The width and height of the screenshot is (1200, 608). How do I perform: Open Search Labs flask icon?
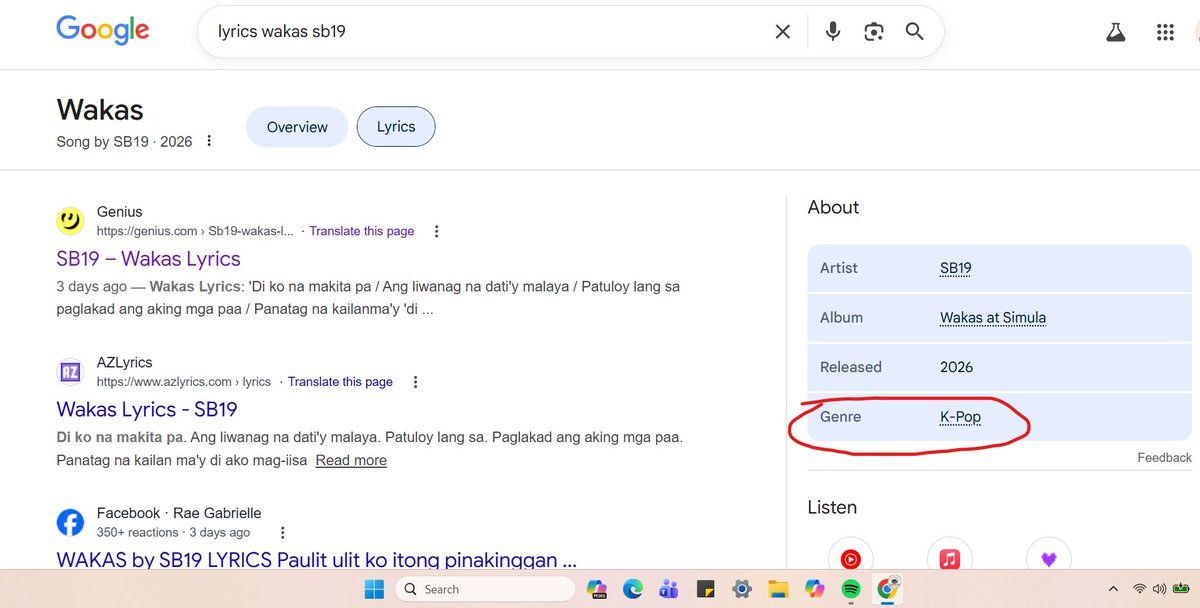pyautogui.click(x=1116, y=32)
